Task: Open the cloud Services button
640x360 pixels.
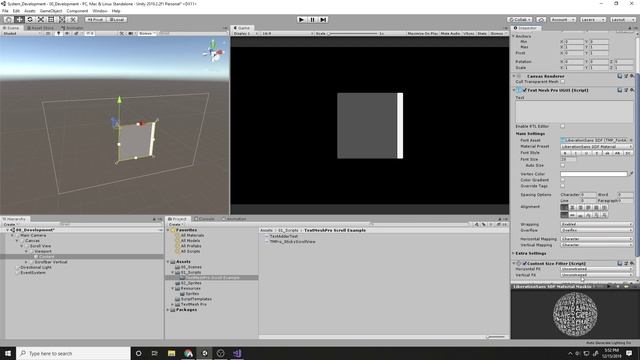Action: [x=541, y=19]
